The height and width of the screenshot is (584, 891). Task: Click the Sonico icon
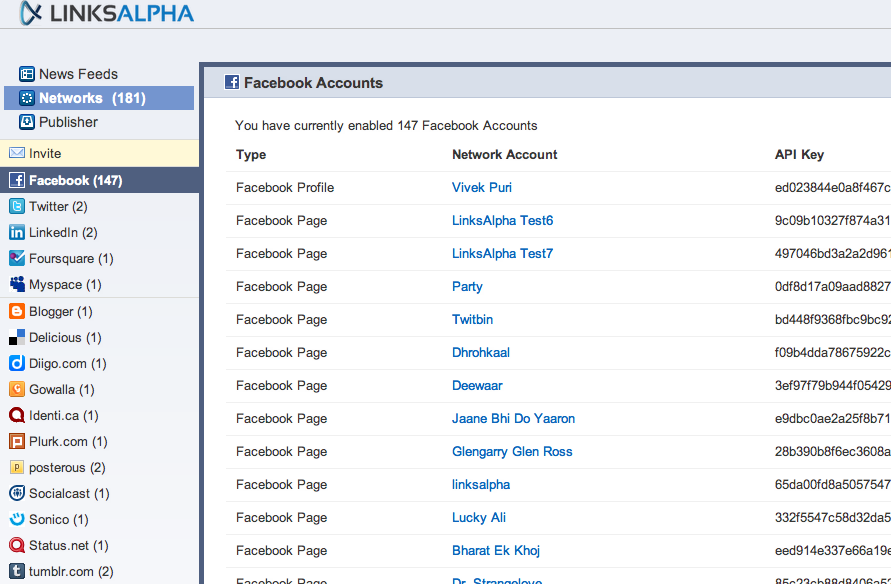tap(17, 519)
